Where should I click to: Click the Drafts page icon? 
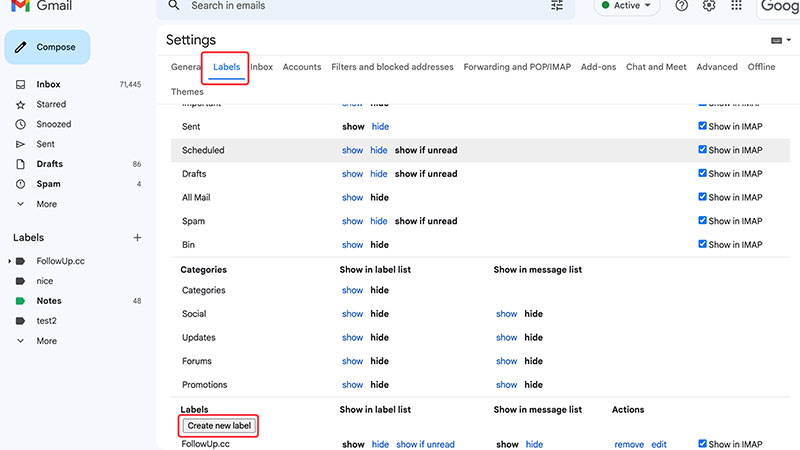tap(20, 164)
